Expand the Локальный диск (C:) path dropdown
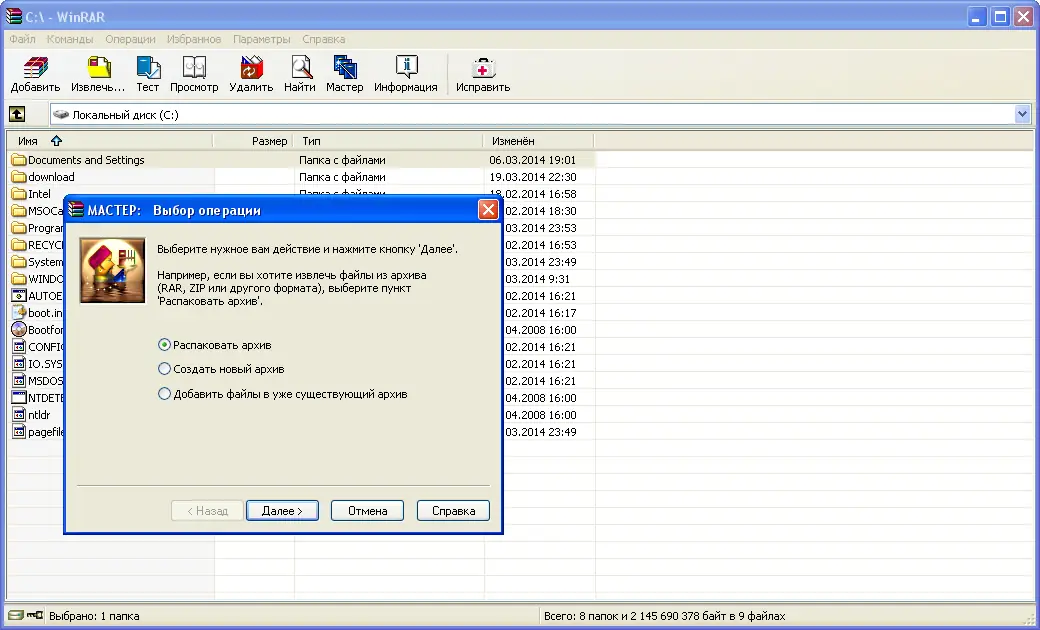Image resolution: width=1040 pixels, height=630 pixels. [x=1022, y=114]
